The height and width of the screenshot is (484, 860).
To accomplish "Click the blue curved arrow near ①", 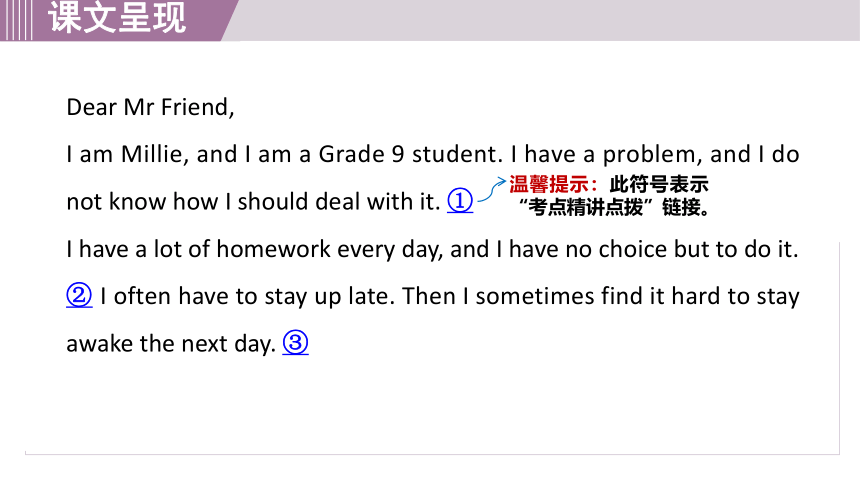I will [491, 189].
